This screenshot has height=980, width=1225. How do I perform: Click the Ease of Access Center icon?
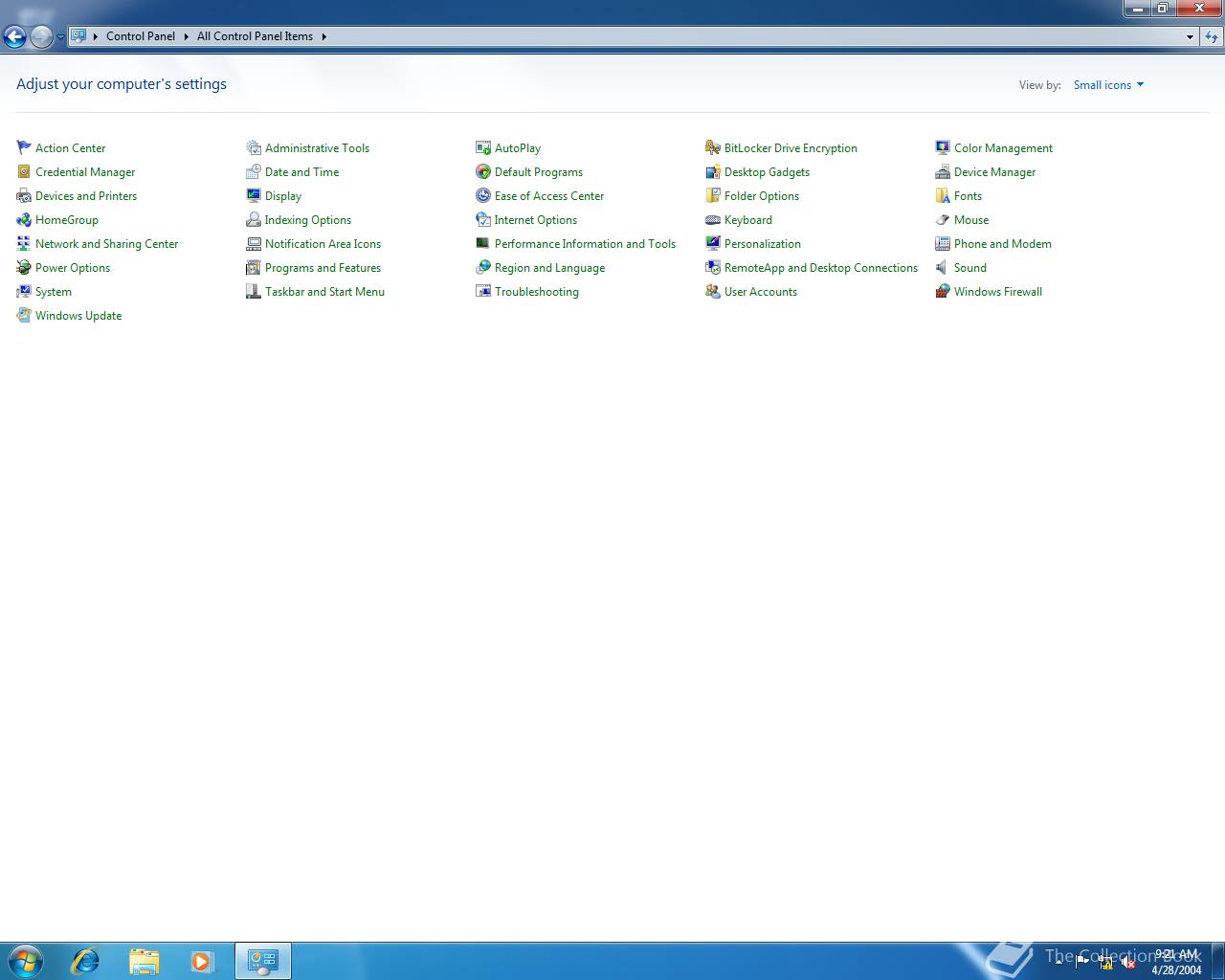pos(483,195)
